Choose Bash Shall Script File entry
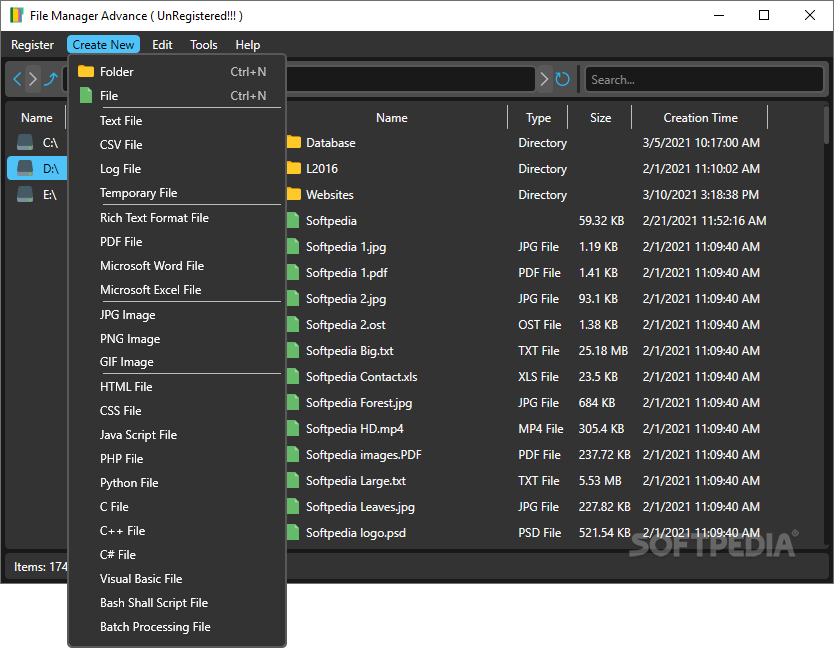Viewport: 834px width, 648px height. tap(177, 603)
